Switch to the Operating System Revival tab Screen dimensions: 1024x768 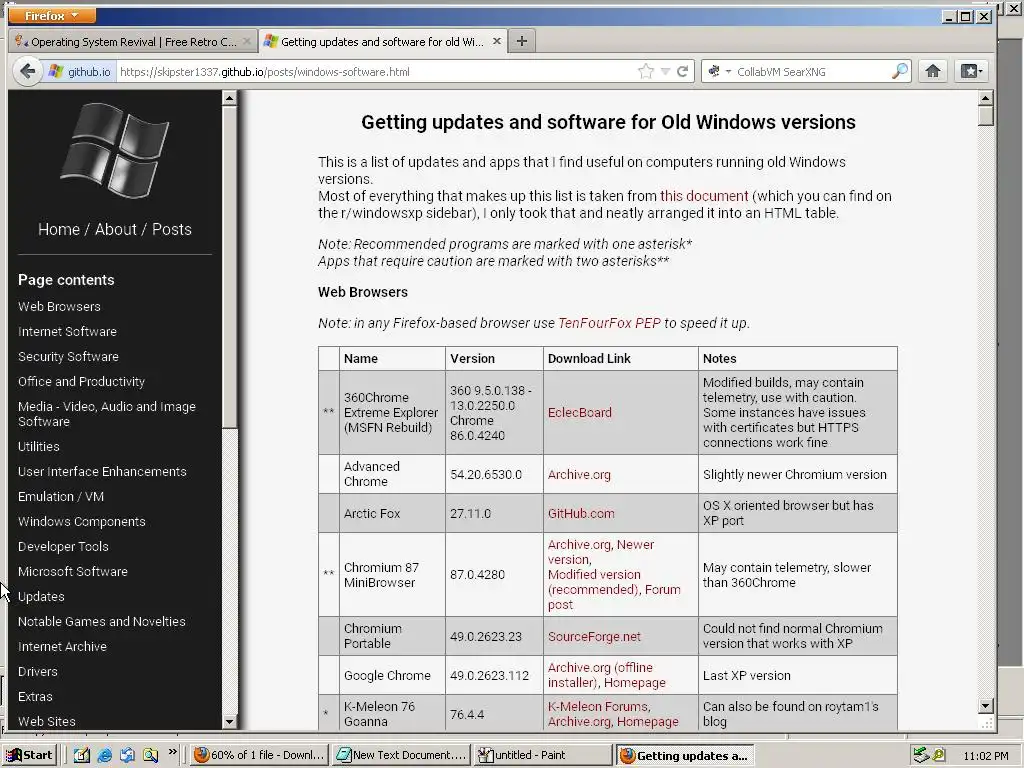coord(133,42)
